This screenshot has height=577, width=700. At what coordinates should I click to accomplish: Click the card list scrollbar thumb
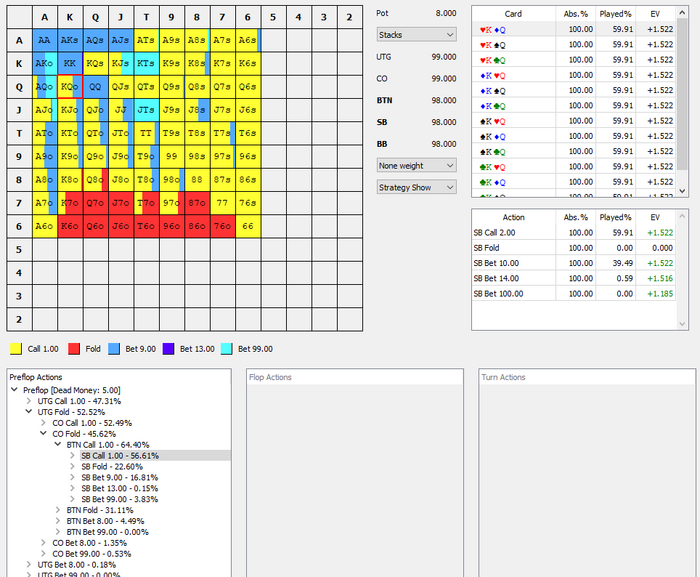pos(682,94)
